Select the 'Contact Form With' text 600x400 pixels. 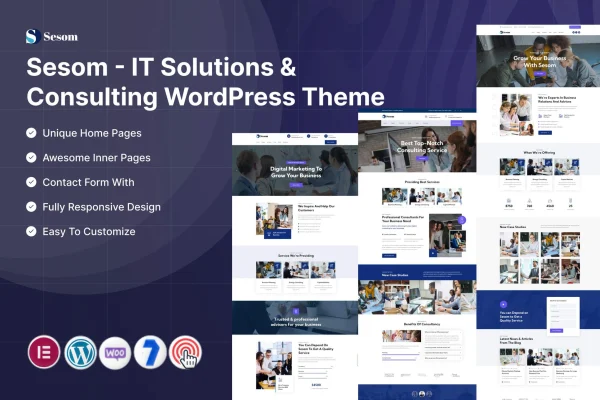click(x=88, y=182)
